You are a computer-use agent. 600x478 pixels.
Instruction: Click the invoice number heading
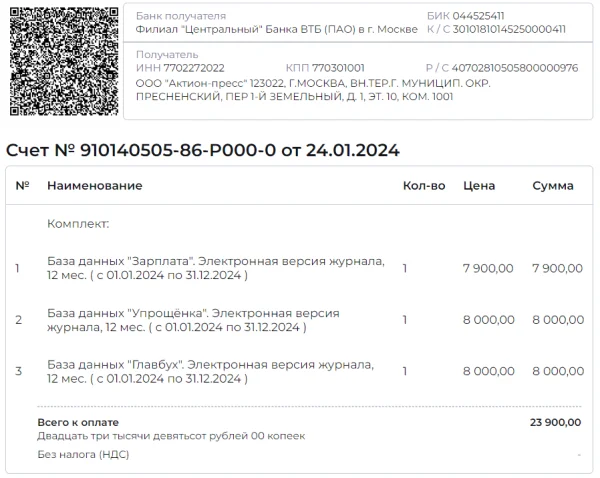coord(203,151)
